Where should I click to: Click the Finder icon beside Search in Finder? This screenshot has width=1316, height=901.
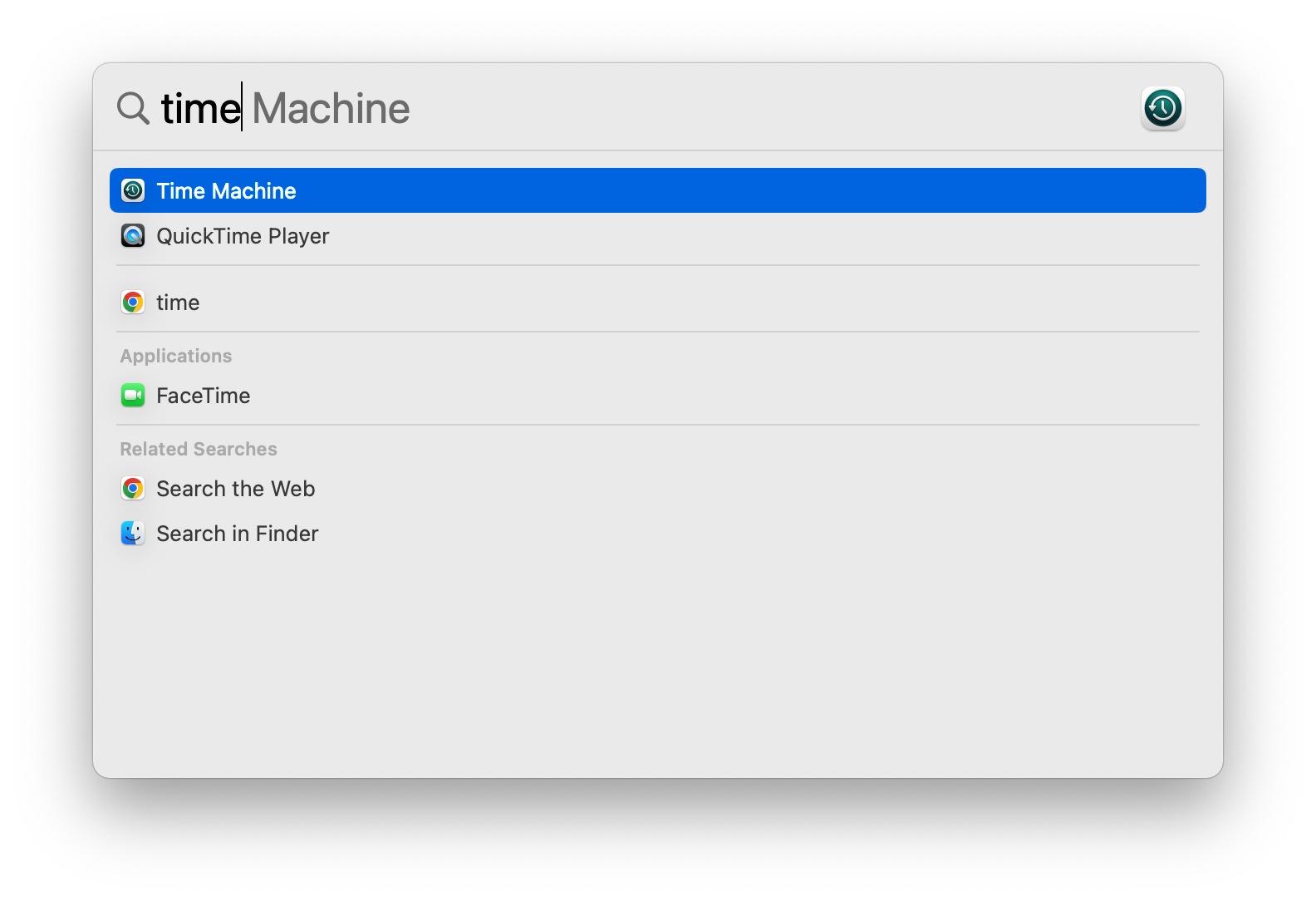(x=133, y=533)
